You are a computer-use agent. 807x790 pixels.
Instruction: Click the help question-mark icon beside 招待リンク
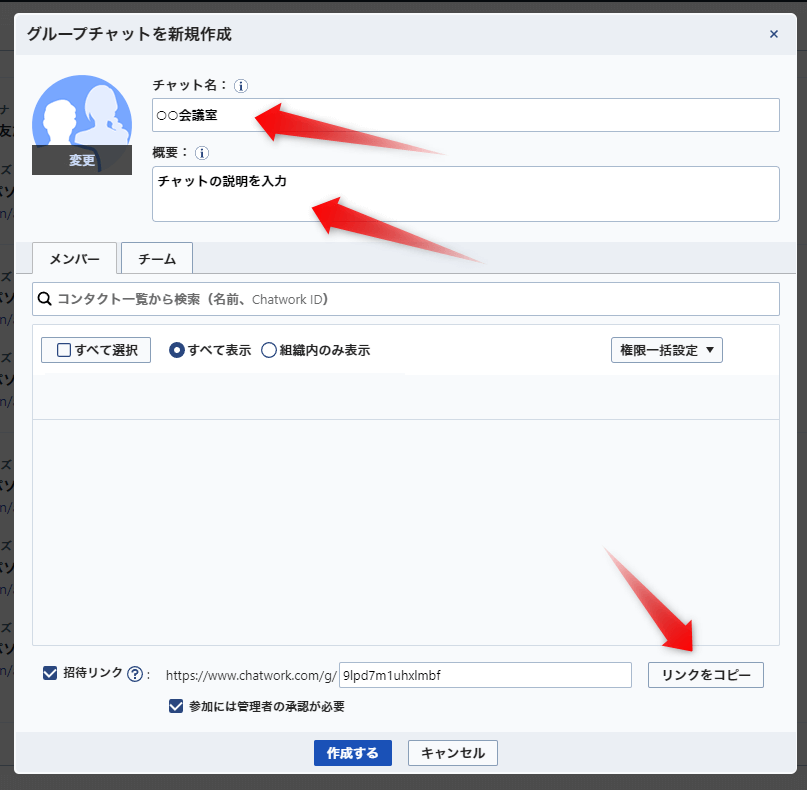tap(135, 674)
